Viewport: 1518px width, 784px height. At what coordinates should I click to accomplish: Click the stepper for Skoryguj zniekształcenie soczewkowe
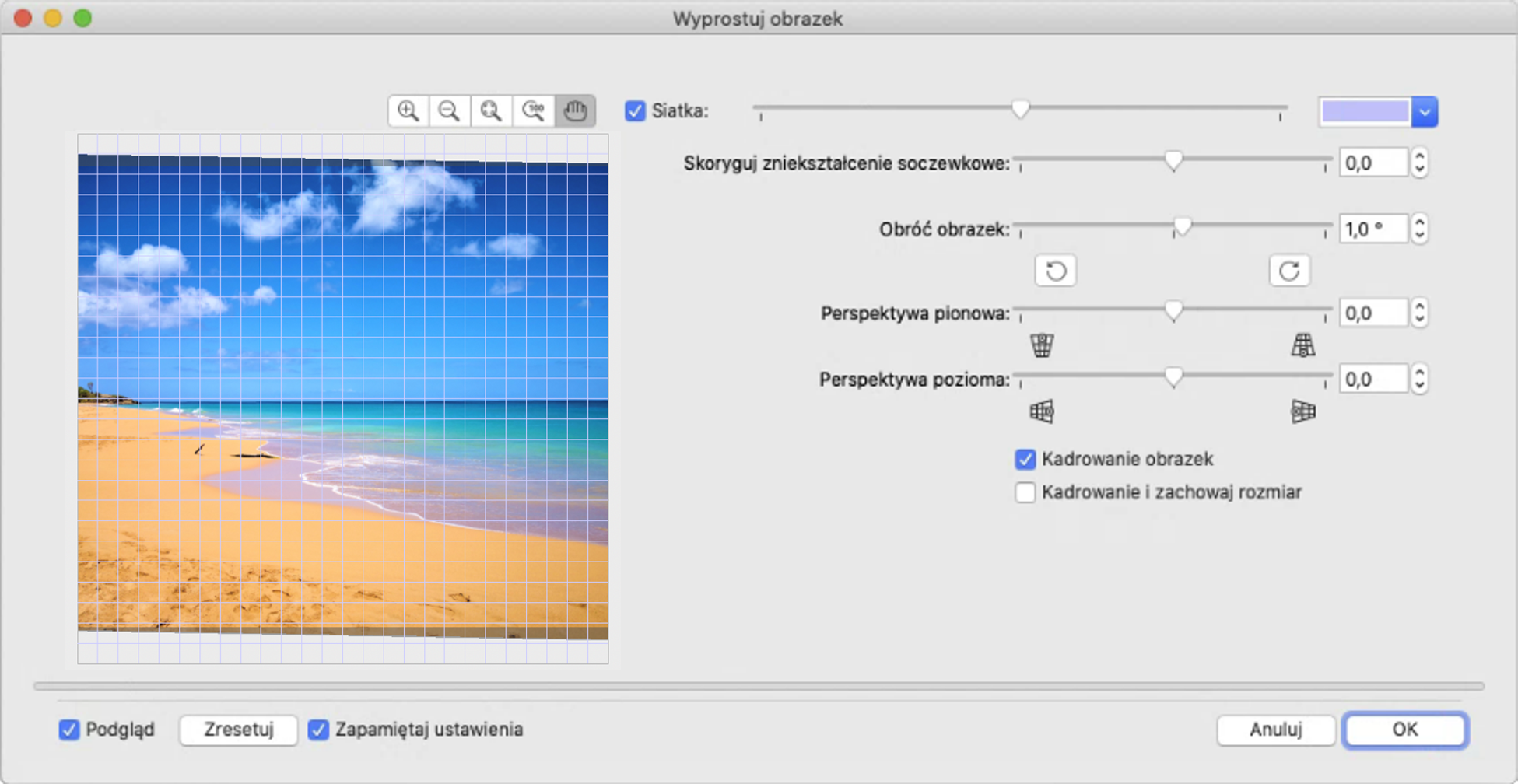[x=1419, y=163]
